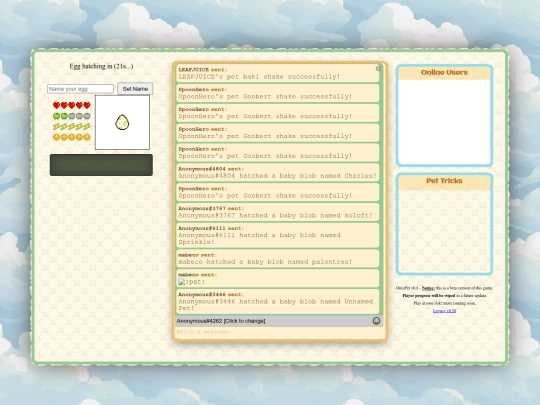Image resolution: width=540 pixels, height=405 pixels.
Task: Click the first lightning bolt icon
Action: [56, 127]
